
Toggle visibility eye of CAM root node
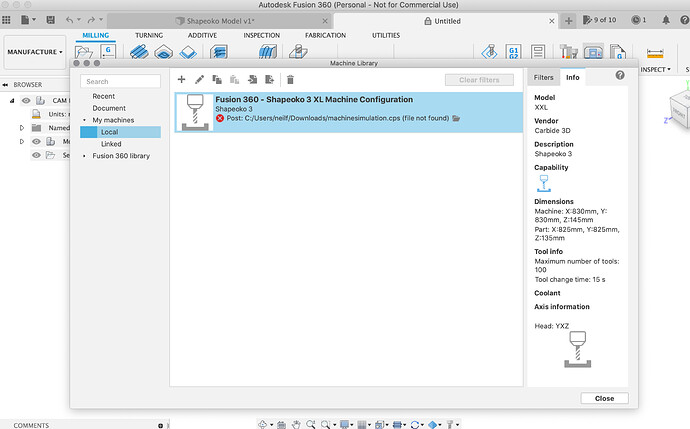(x=26, y=101)
